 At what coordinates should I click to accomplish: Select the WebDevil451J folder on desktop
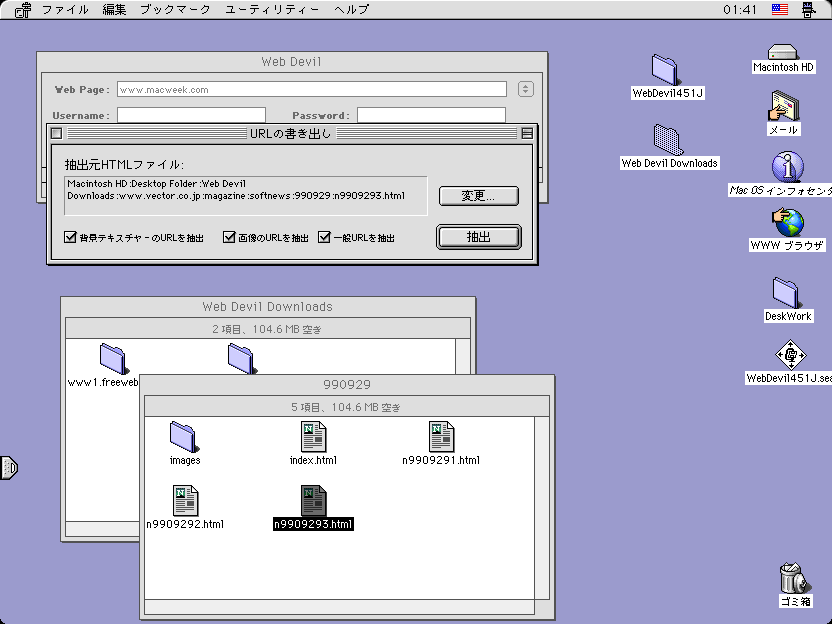(x=665, y=70)
